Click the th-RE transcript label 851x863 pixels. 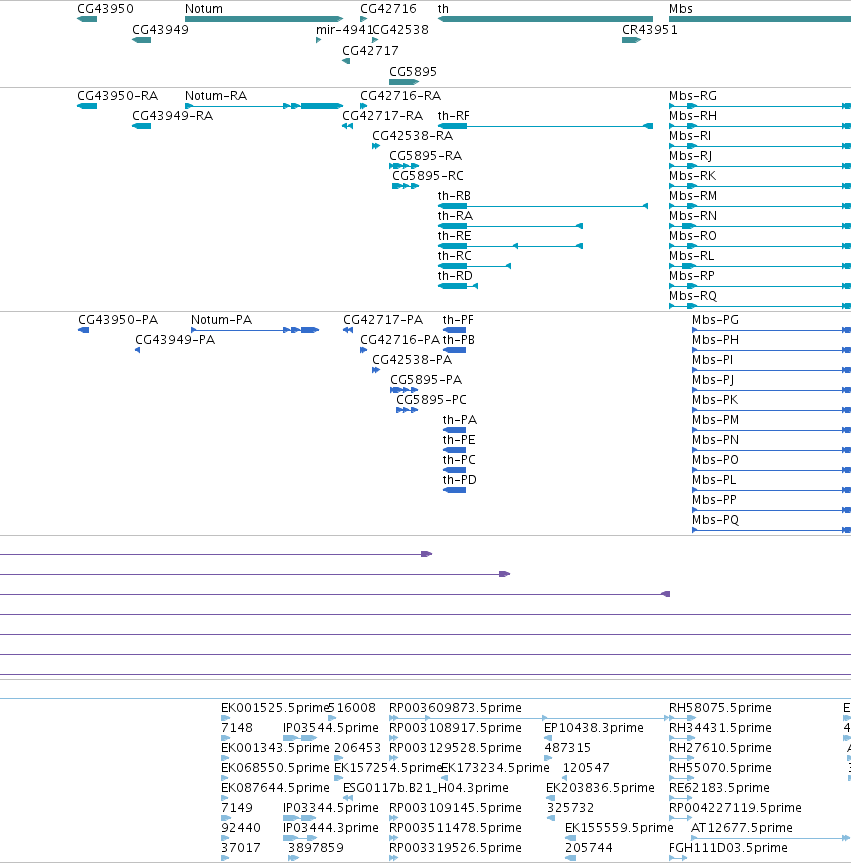454,236
